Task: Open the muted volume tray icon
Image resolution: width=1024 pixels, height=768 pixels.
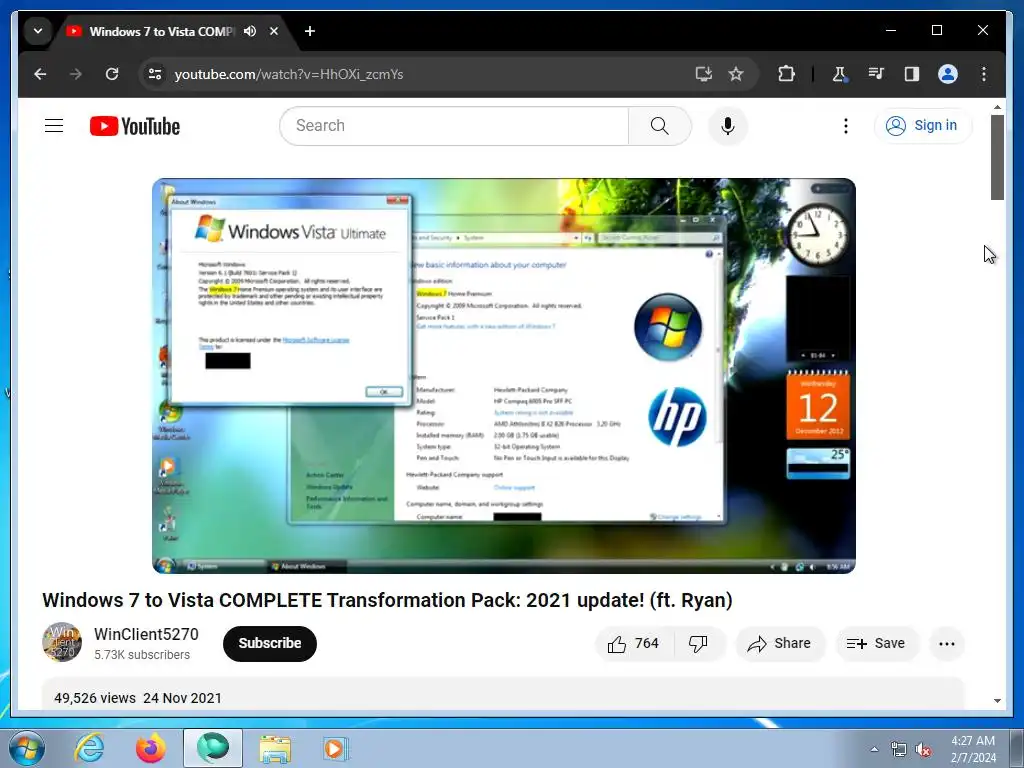Action: click(x=923, y=750)
